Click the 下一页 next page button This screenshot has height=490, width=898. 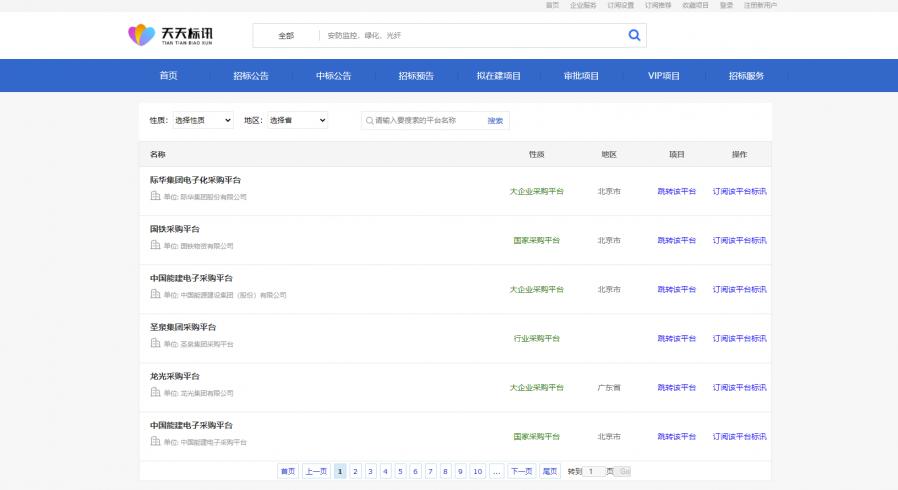pos(521,471)
